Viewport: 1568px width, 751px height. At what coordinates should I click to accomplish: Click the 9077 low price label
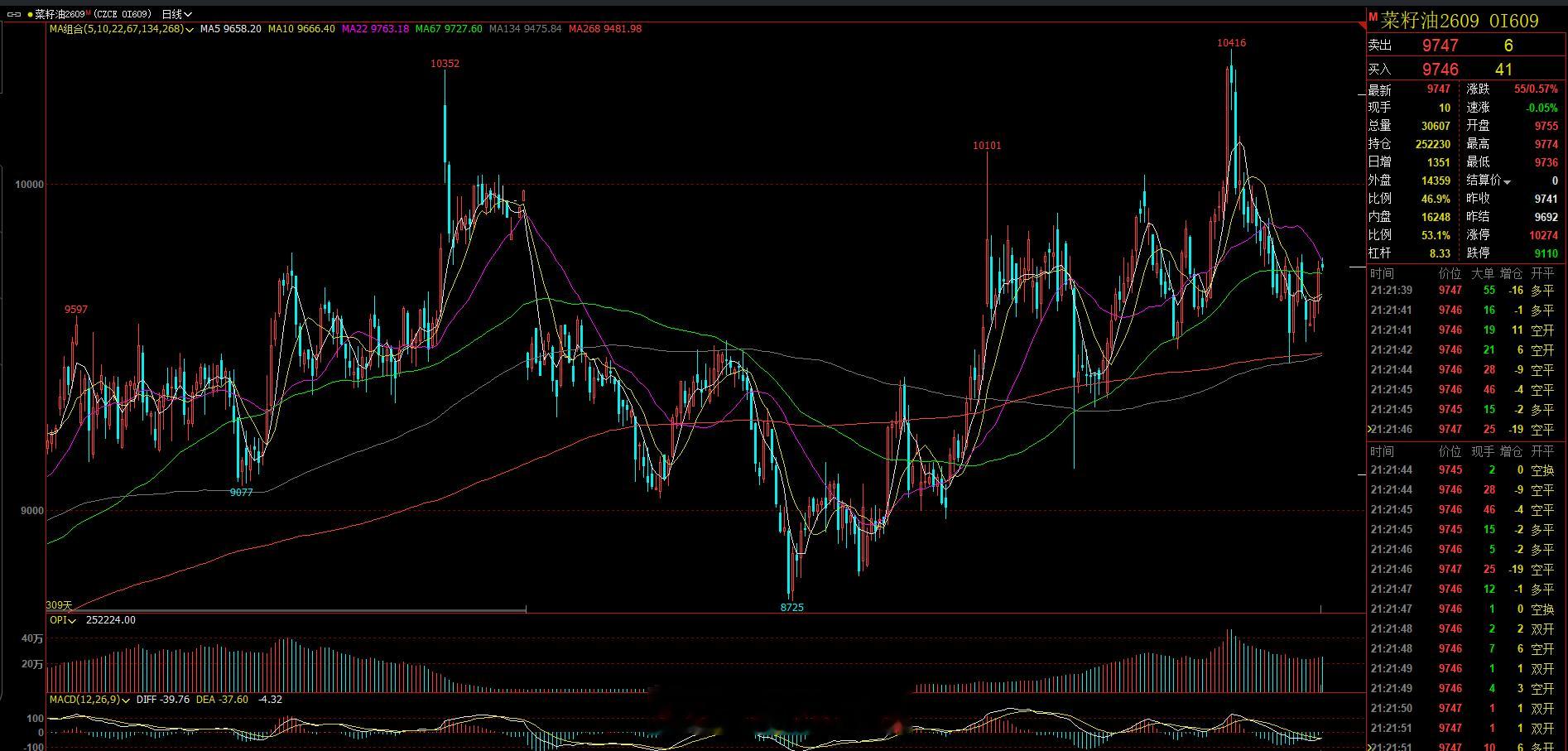click(x=242, y=493)
